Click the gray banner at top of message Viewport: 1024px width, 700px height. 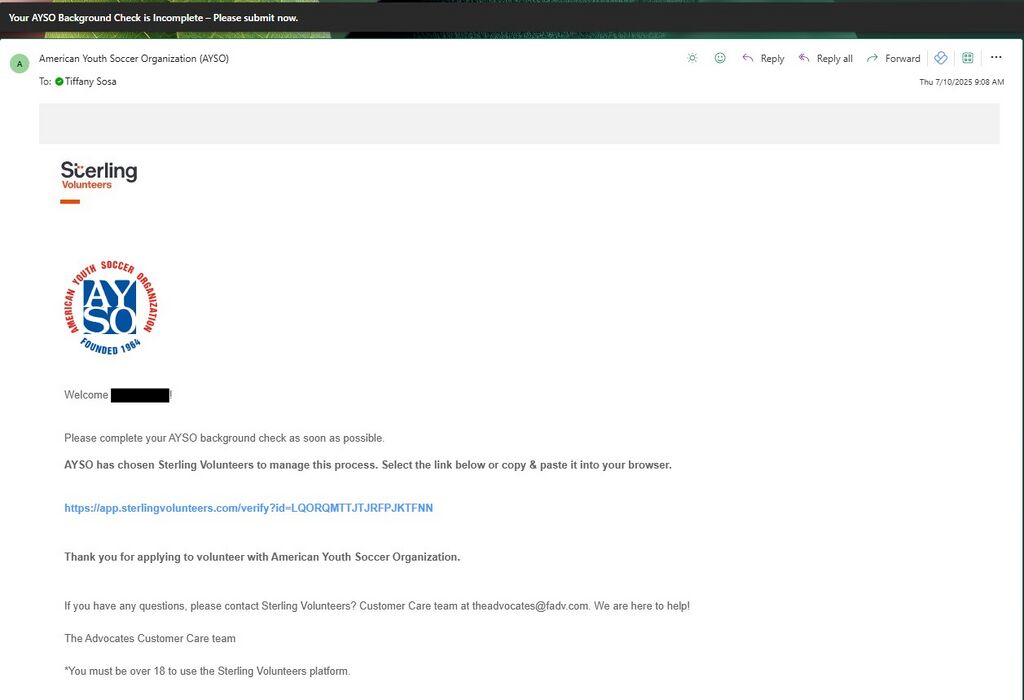pos(519,124)
